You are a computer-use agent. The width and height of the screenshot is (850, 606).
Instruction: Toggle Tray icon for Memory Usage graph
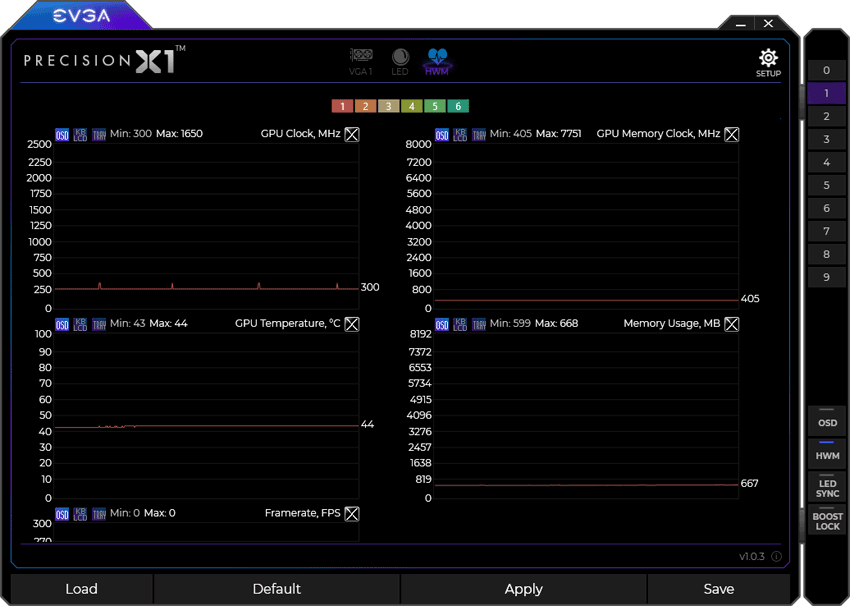click(479, 324)
